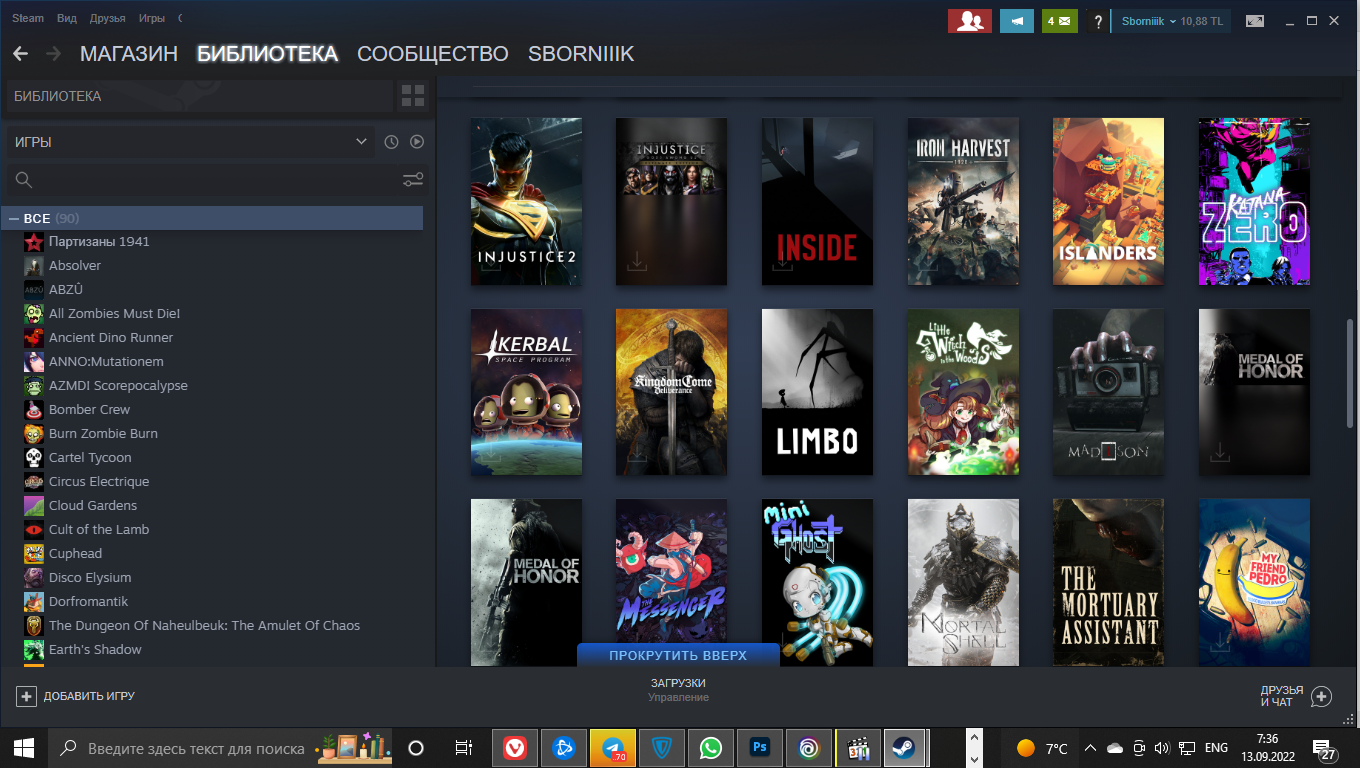Open the inbox with 4 messages
Image resolution: width=1360 pixels, height=768 pixels.
[x=1060, y=21]
